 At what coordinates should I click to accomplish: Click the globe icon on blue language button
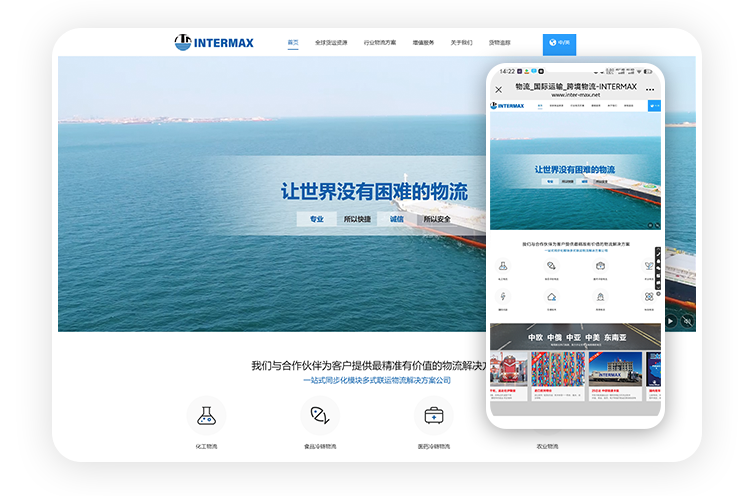tap(552, 43)
